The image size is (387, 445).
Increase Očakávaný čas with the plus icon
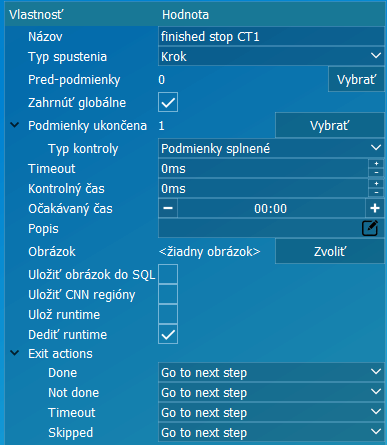[x=375, y=208]
